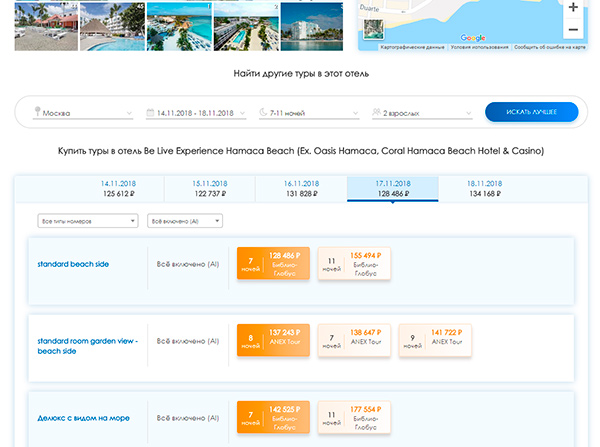This screenshot has width=600, height=447.
Task: Click the people icon for travelers field
Action: tap(376, 112)
